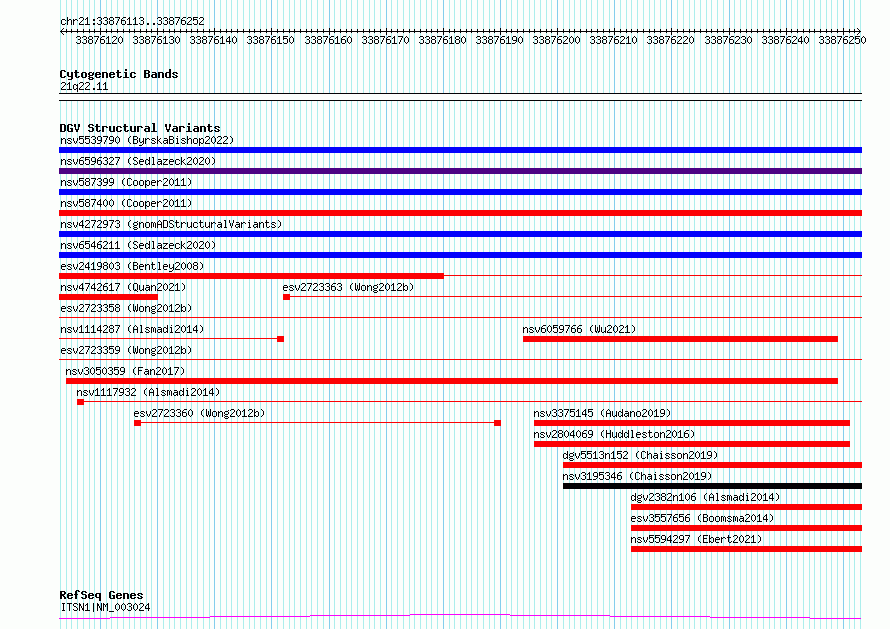
Task: Open esv2723360 (Wong2012b) label
Action: [199, 413]
